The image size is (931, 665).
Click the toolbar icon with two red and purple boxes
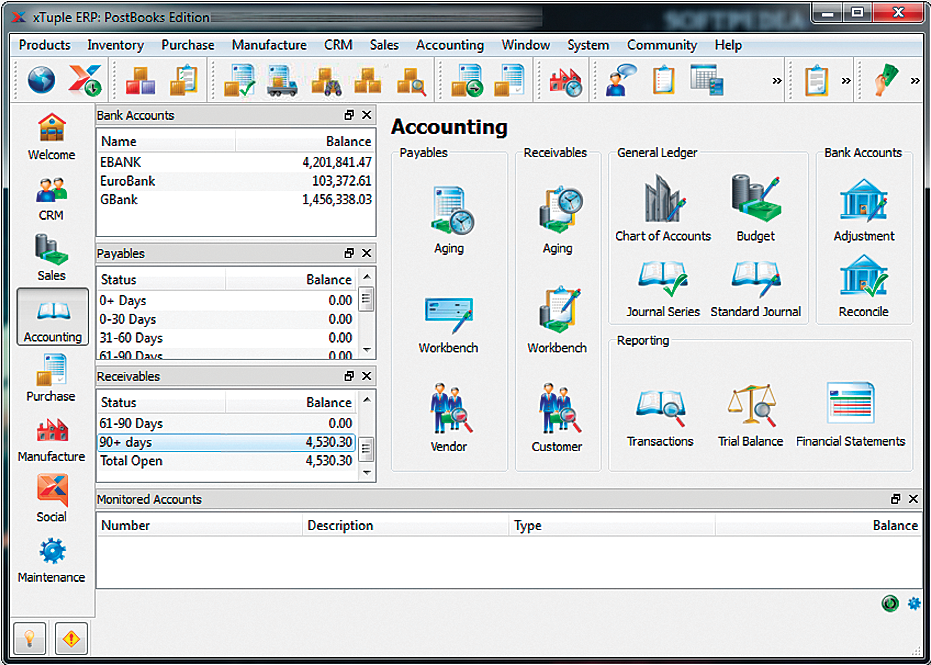click(141, 80)
